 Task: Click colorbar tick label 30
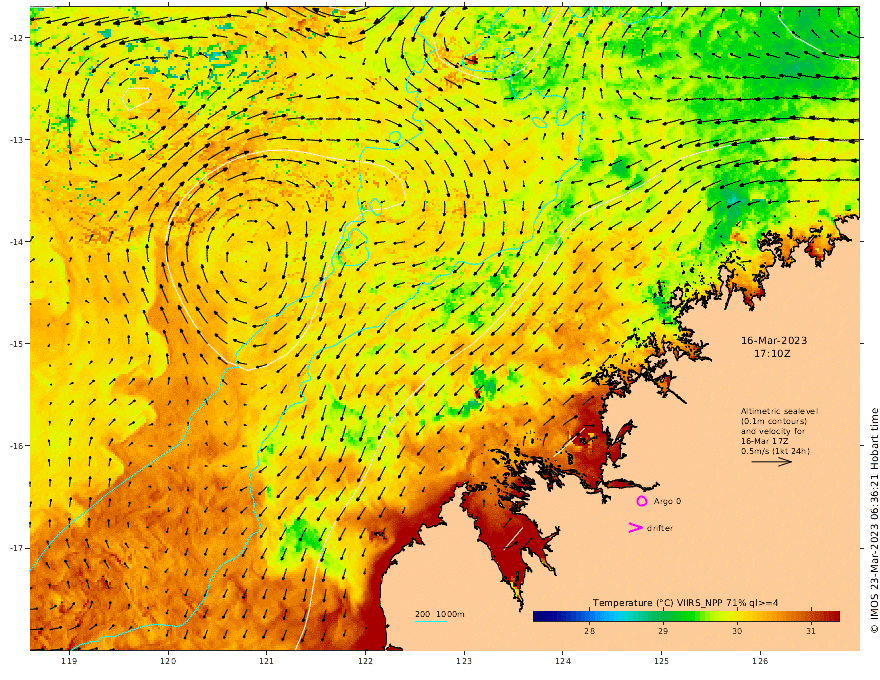737,631
